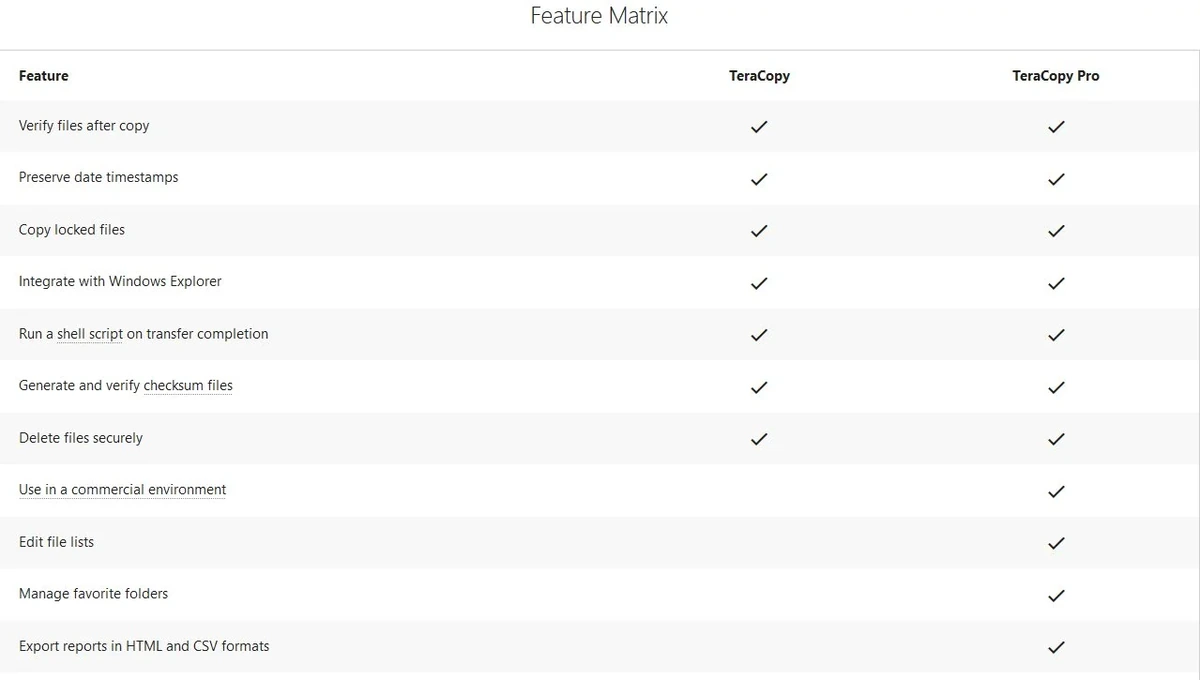The height and width of the screenshot is (680, 1200).
Task: Click the TeraCopy column header
Action: coord(759,76)
